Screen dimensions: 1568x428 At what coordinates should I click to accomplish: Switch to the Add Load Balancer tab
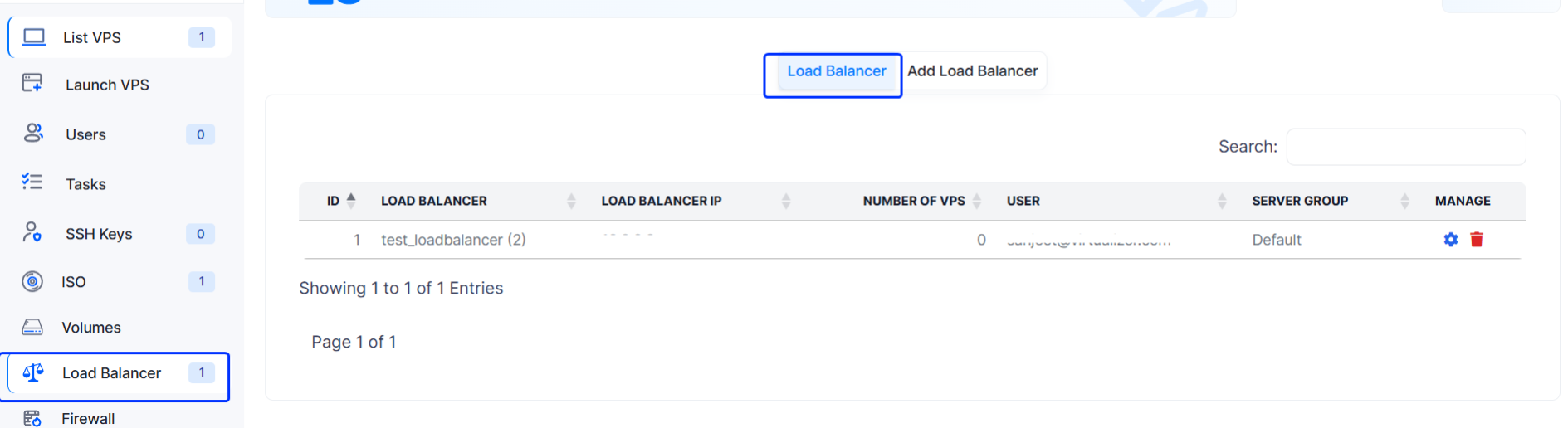pos(972,71)
